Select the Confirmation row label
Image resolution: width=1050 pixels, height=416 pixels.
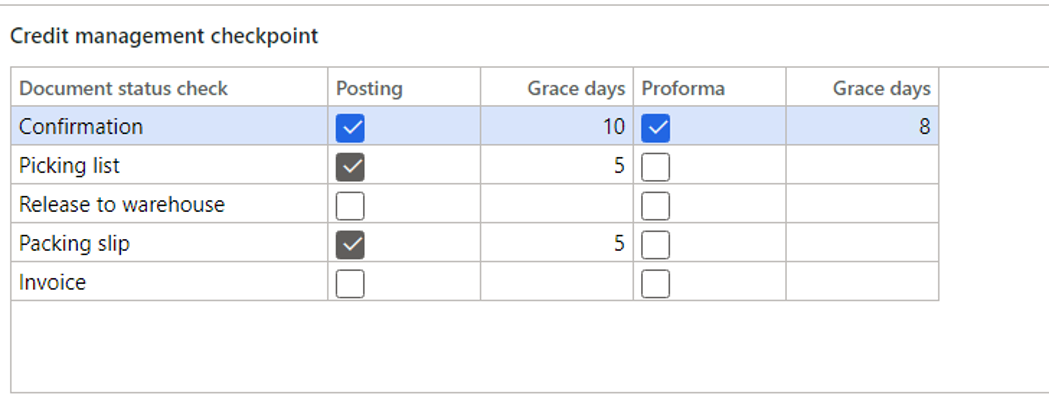tap(81, 127)
